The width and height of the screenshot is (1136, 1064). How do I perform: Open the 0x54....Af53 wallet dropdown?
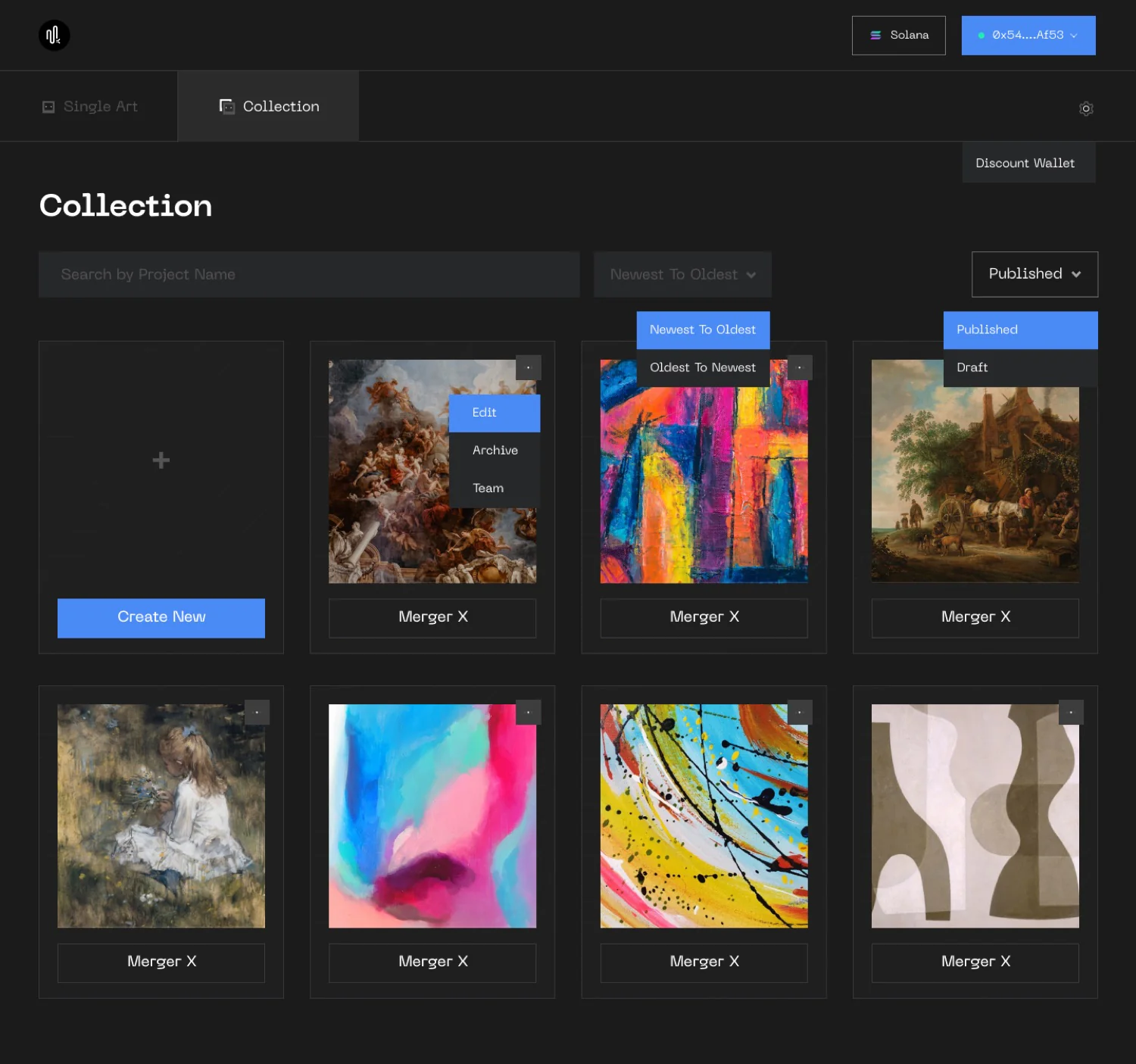pos(1028,36)
